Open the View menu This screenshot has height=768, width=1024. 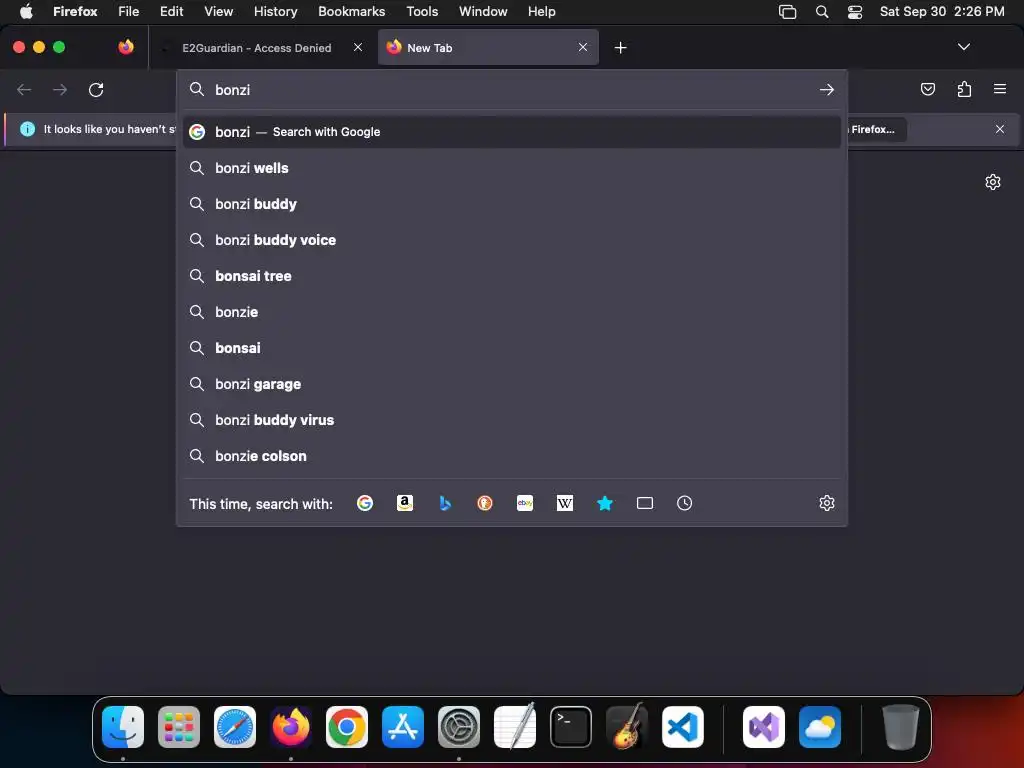tap(219, 11)
